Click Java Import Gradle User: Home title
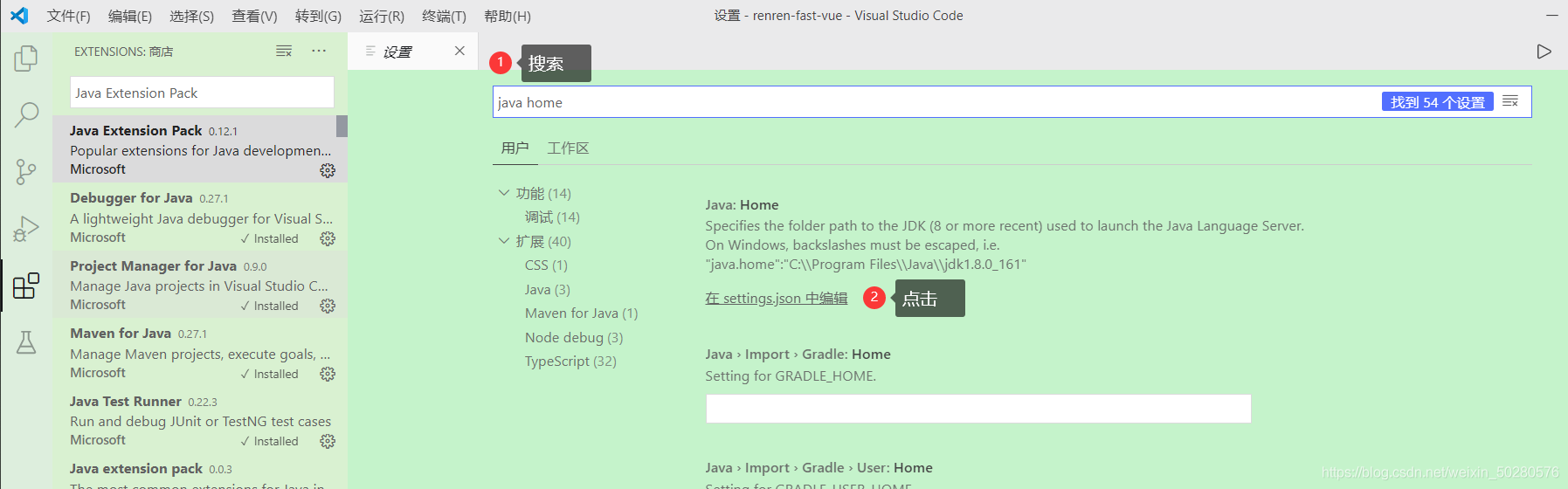This screenshot has width=1568, height=489. [x=819, y=467]
